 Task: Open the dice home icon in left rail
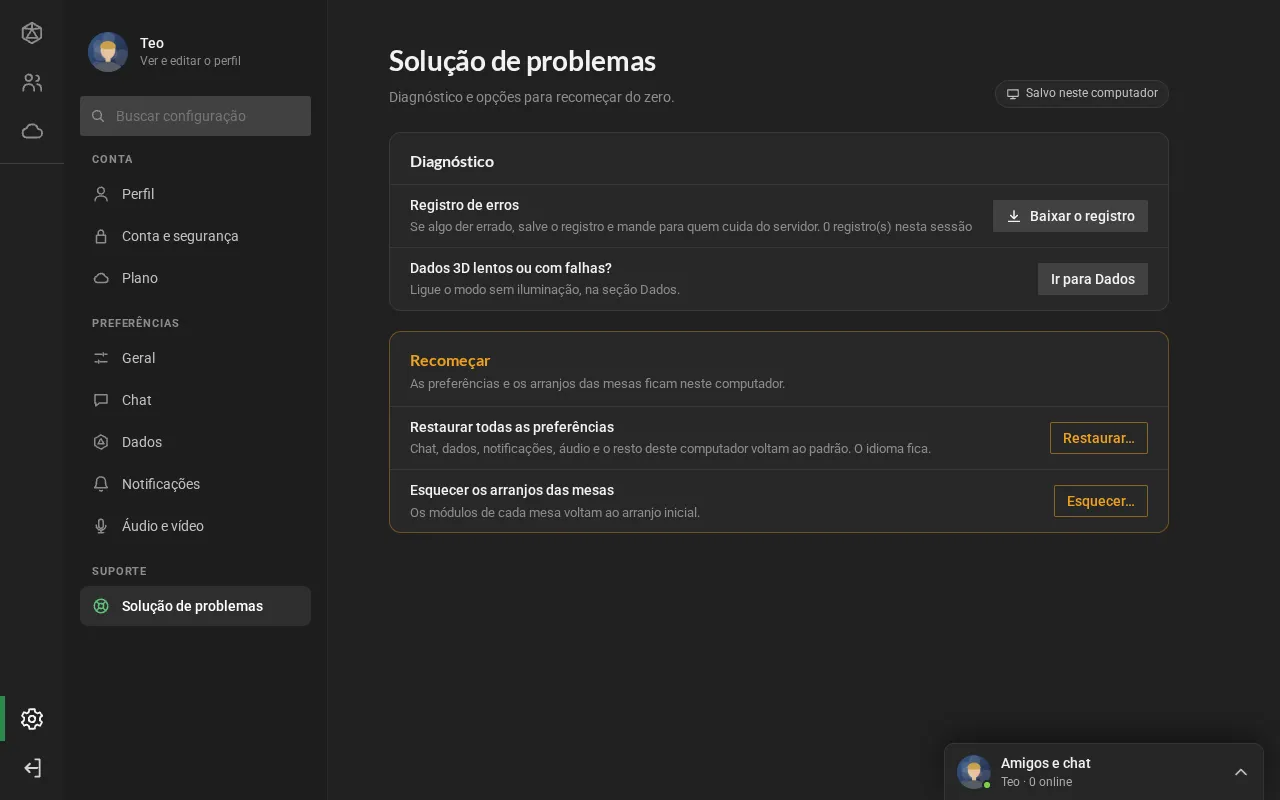pyautogui.click(x=32, y=33)
